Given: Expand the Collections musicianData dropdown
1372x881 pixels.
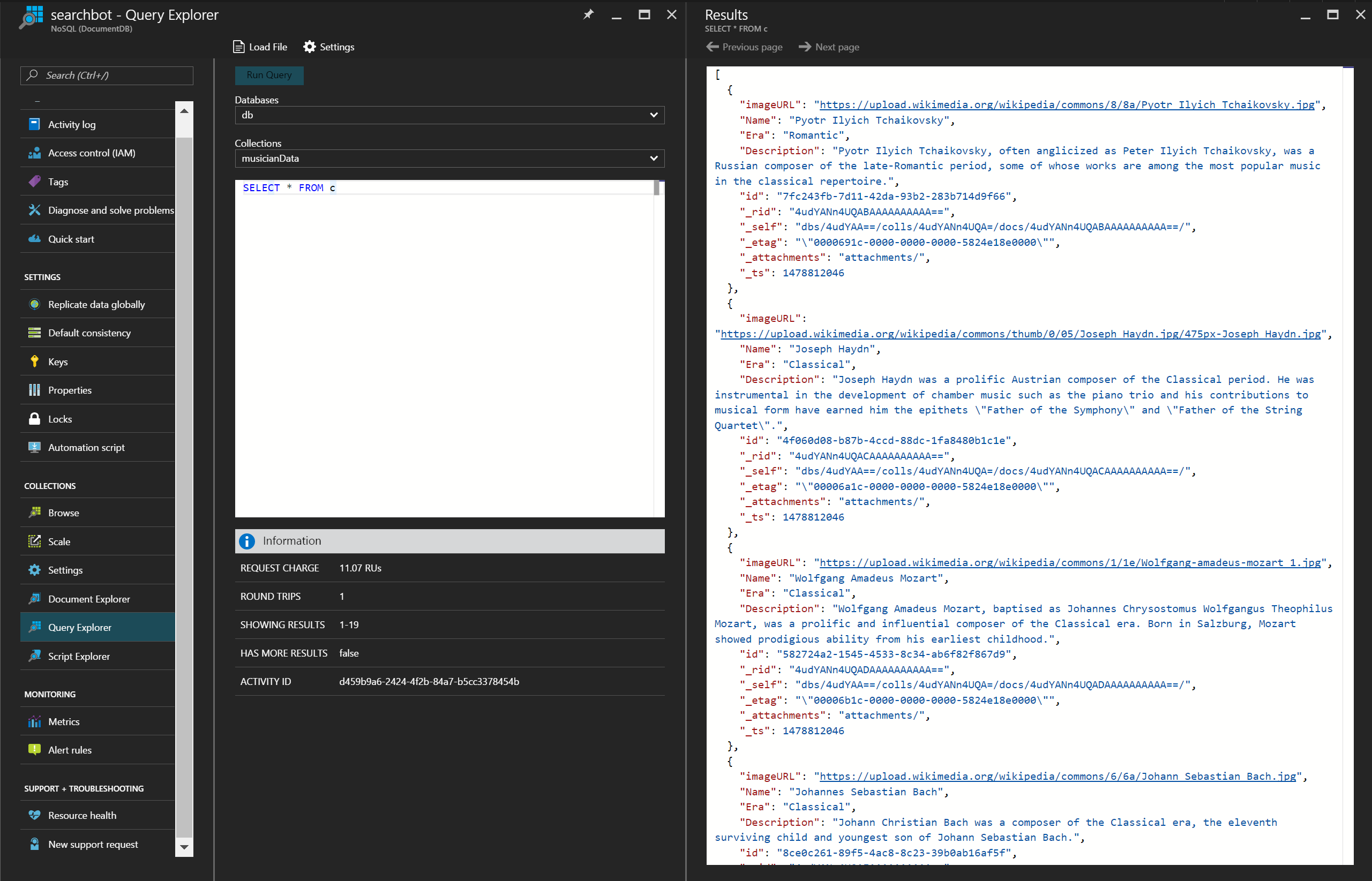Looking at the screenshot, I should coord(654,159).
